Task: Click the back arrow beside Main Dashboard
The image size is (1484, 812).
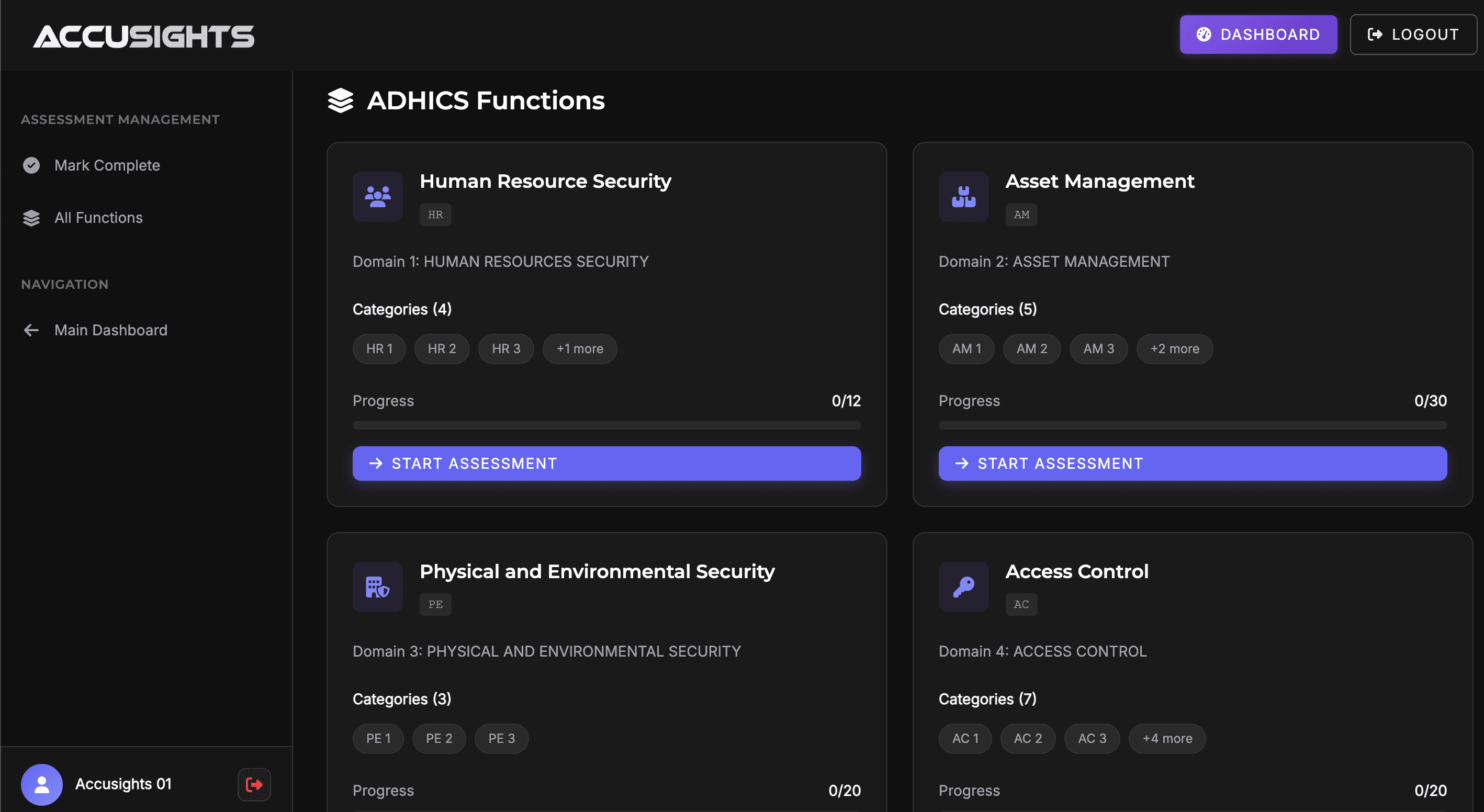Action: click(x=31, y=330)
